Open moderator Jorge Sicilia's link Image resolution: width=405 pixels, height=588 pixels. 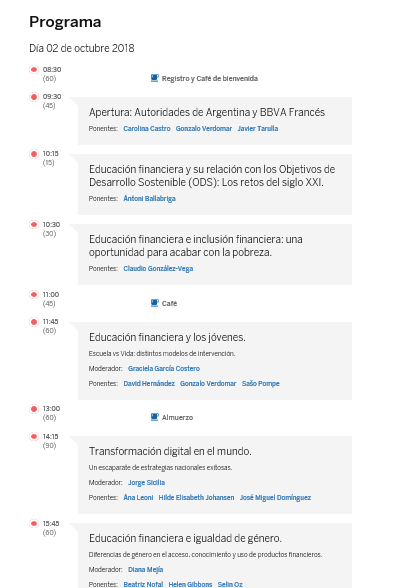(x=146, y=483)
